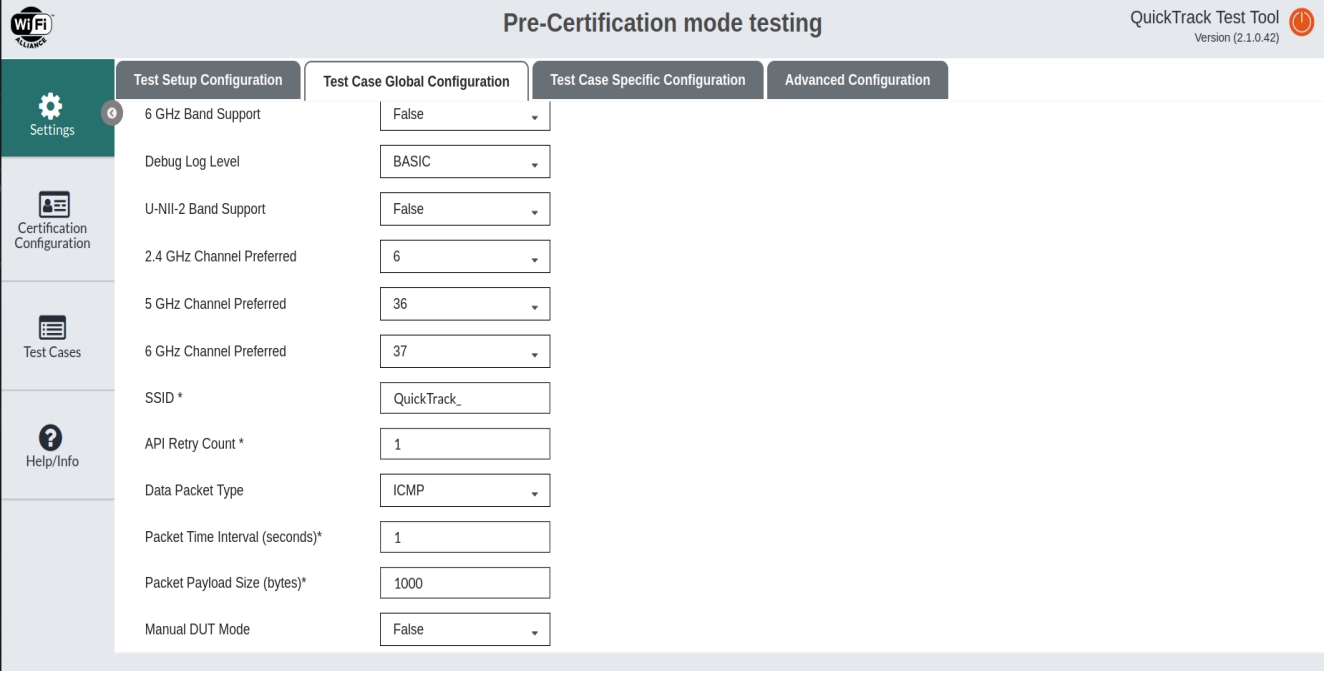Expand the U-NII-2 Band Support dropdown
Screen dimensions: 1329x675
tap(465, 209)
